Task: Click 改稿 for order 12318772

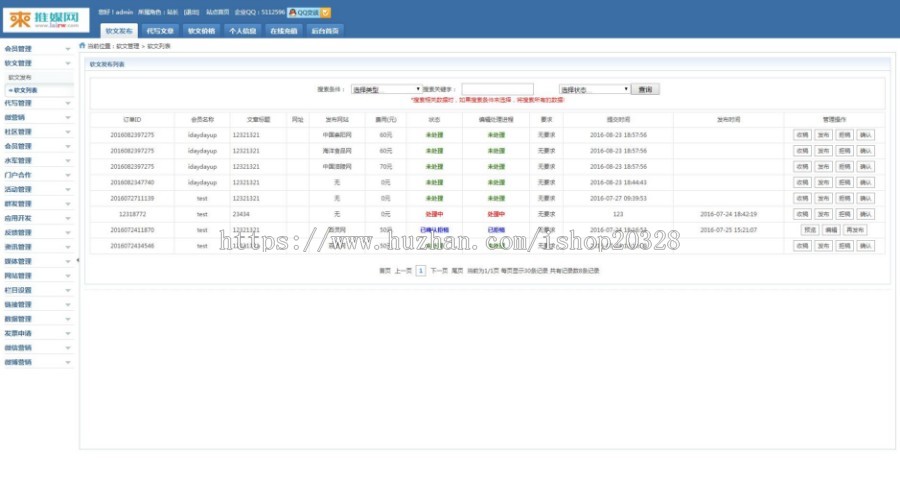Action: click(802, 214)
